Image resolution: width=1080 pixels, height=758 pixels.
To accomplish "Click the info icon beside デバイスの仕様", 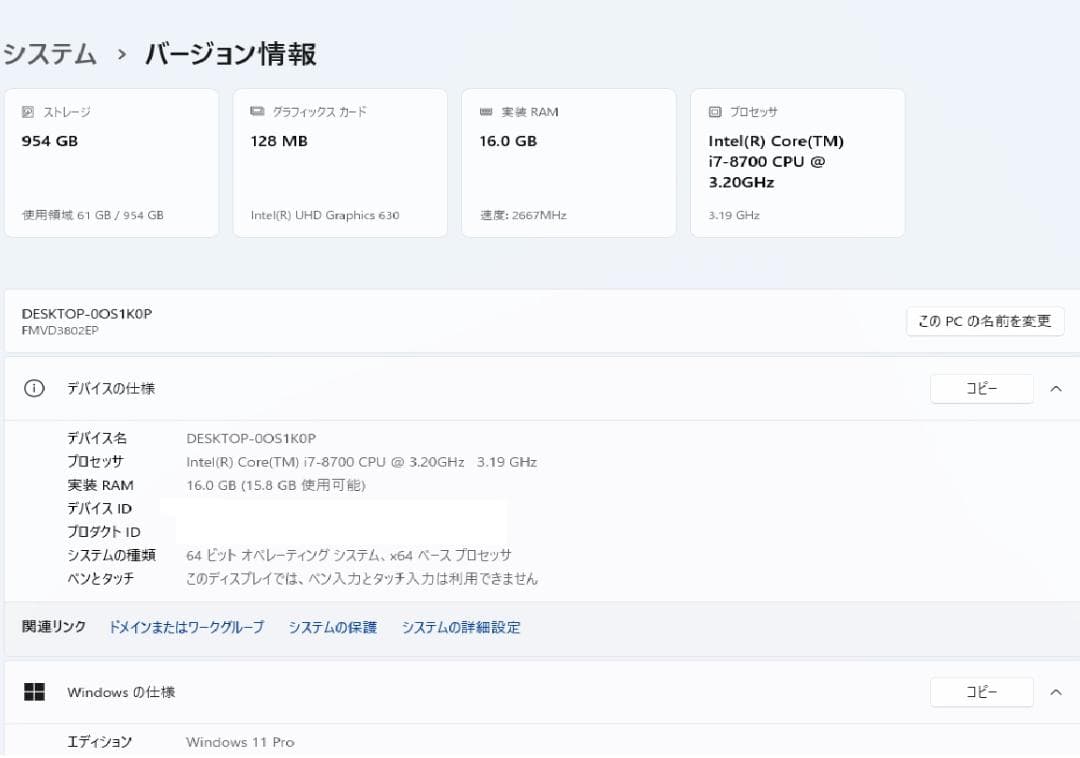I will (x=33, y=388).
